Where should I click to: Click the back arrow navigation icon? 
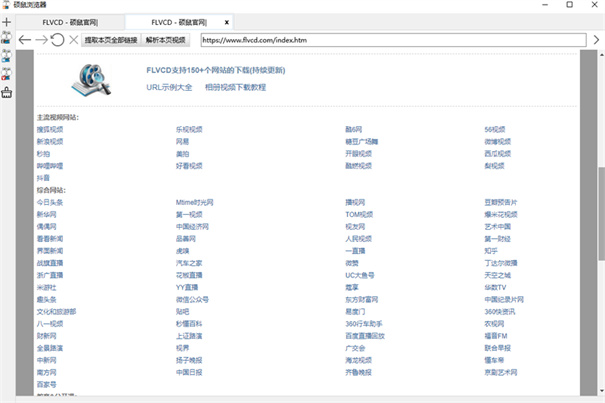(x=25, y=40)
